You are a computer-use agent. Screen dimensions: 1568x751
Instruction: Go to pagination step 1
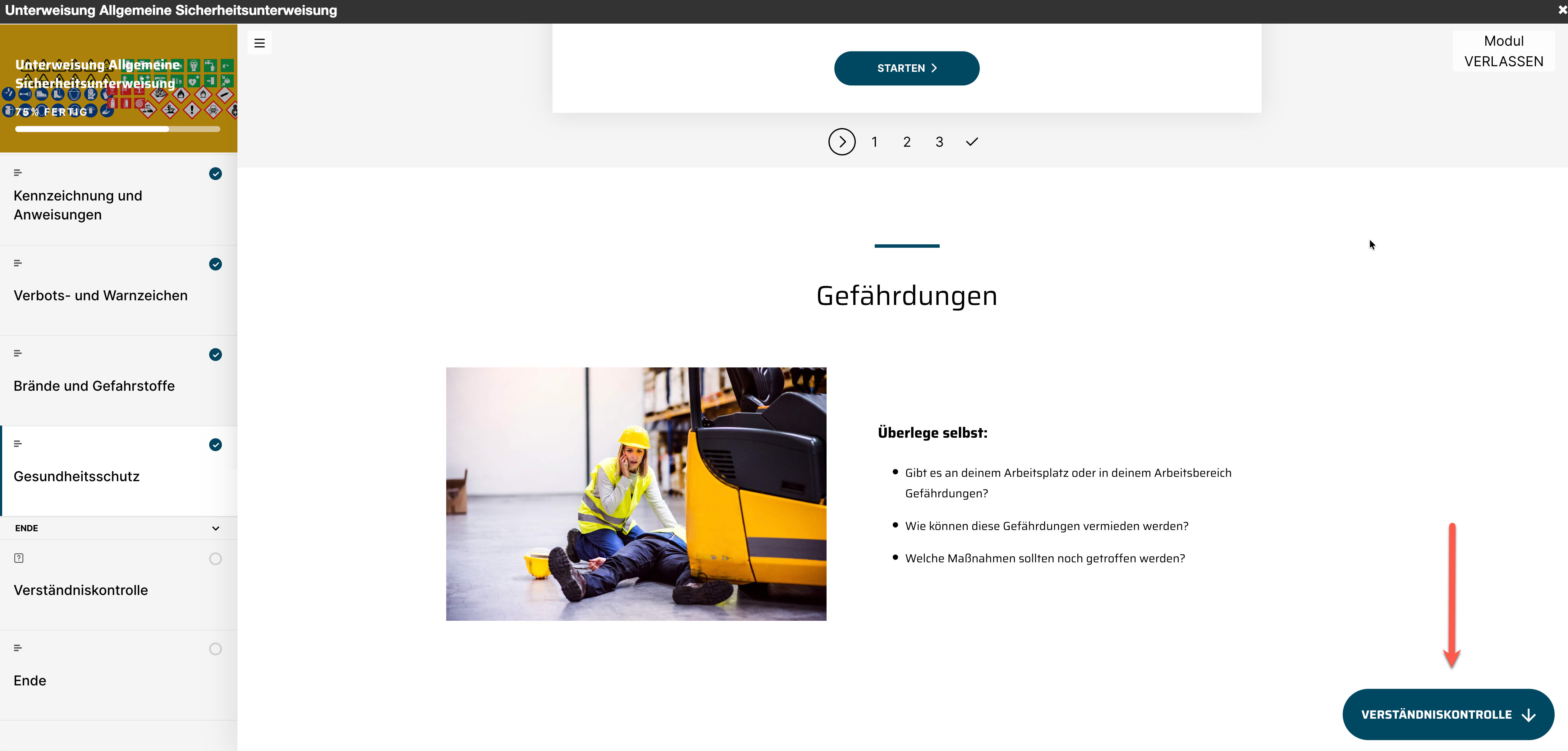[x=874, y=142]
